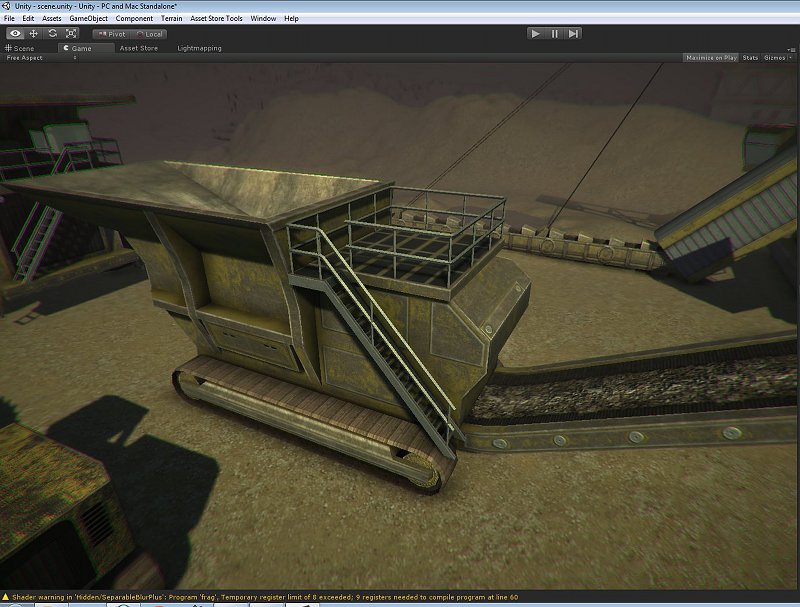Select the Rotate tool icon

click(x=53, y=34)
